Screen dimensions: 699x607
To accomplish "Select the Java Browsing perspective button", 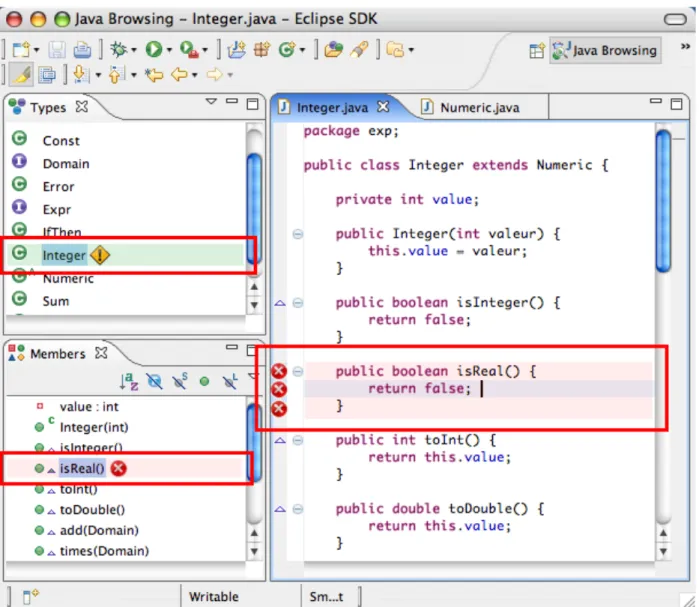I will coord(605,50).
